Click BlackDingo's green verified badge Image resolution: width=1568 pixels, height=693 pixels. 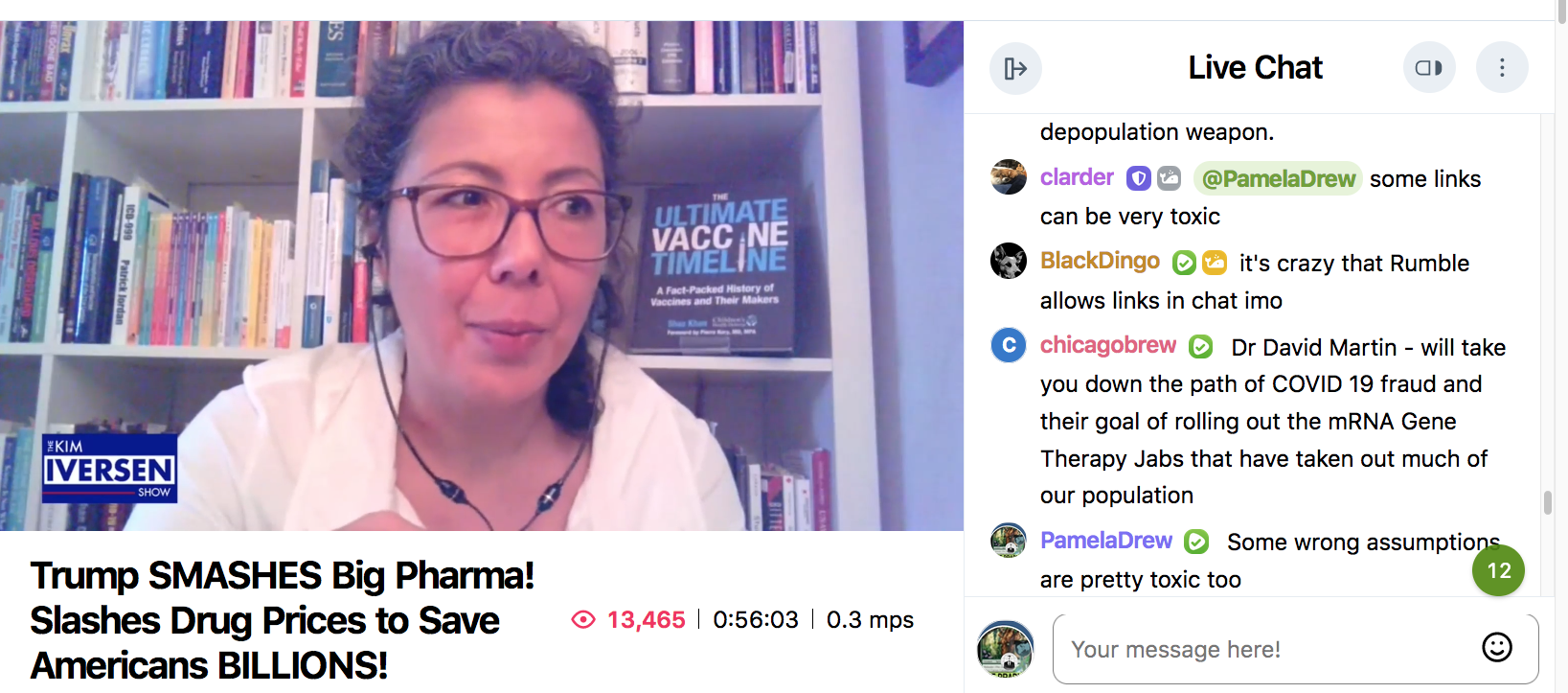coord(1184,262)
